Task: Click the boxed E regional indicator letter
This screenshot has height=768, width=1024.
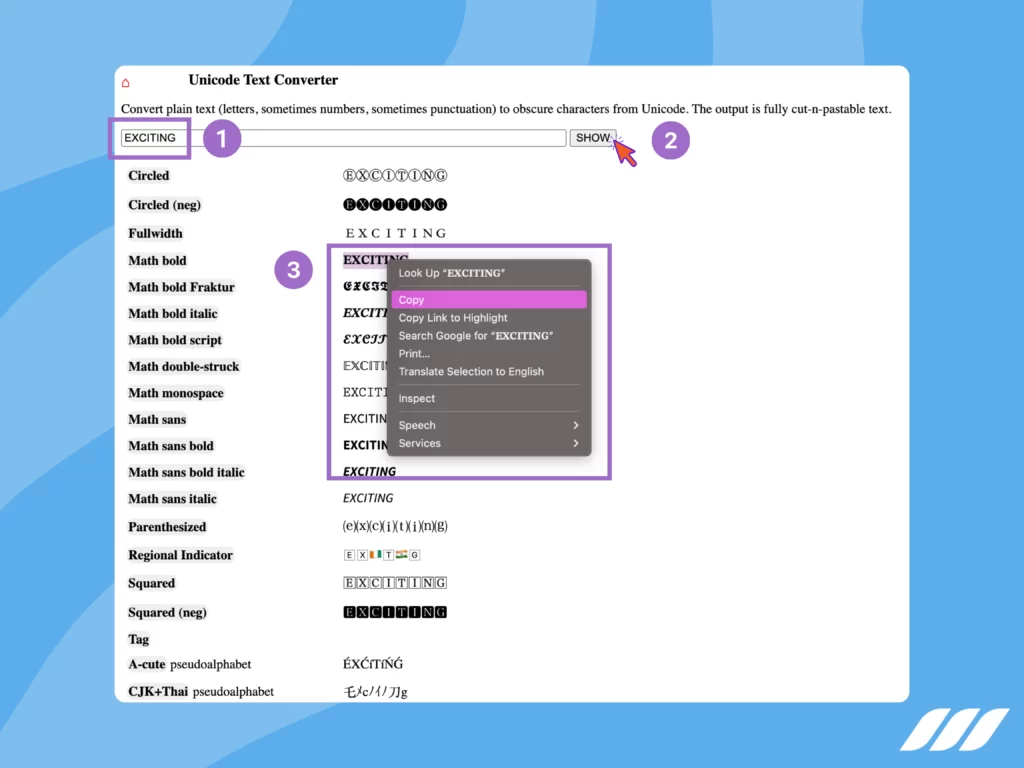Action: tap(349, 555)
